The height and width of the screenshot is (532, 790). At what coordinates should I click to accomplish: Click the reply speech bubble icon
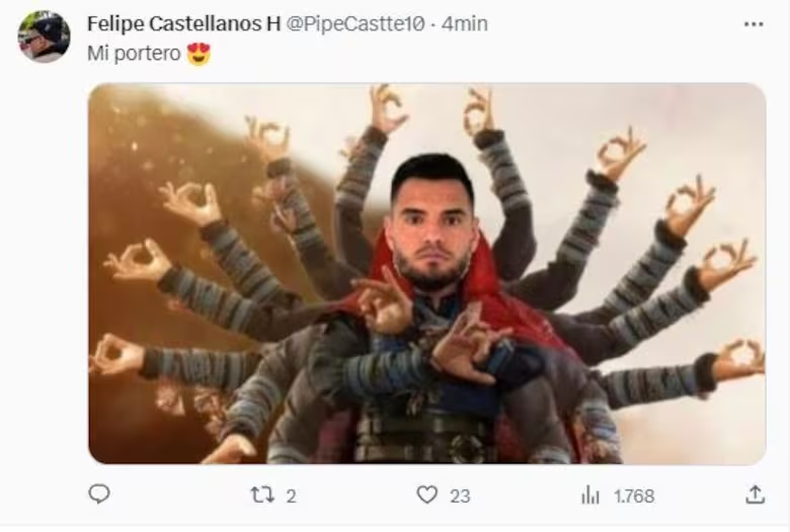tap(99, 494)
